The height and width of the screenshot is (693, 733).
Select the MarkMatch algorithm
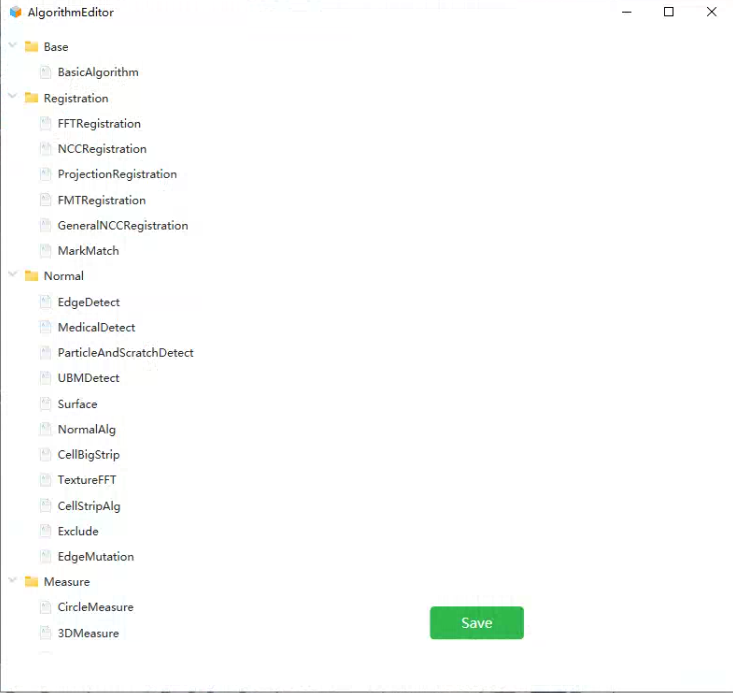coord(88,251)
